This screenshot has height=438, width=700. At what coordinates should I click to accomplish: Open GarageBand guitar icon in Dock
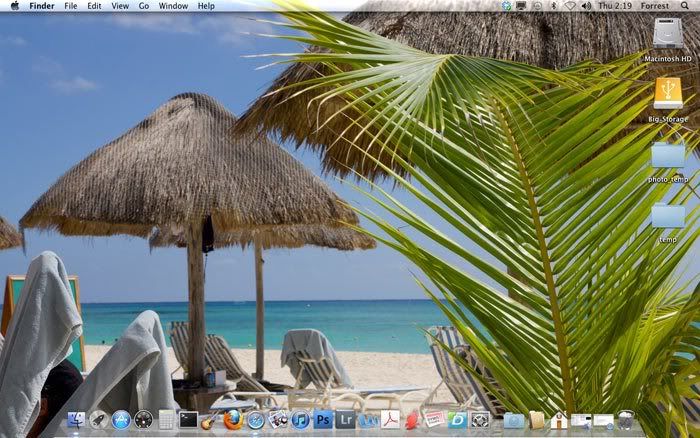point(210,420)
